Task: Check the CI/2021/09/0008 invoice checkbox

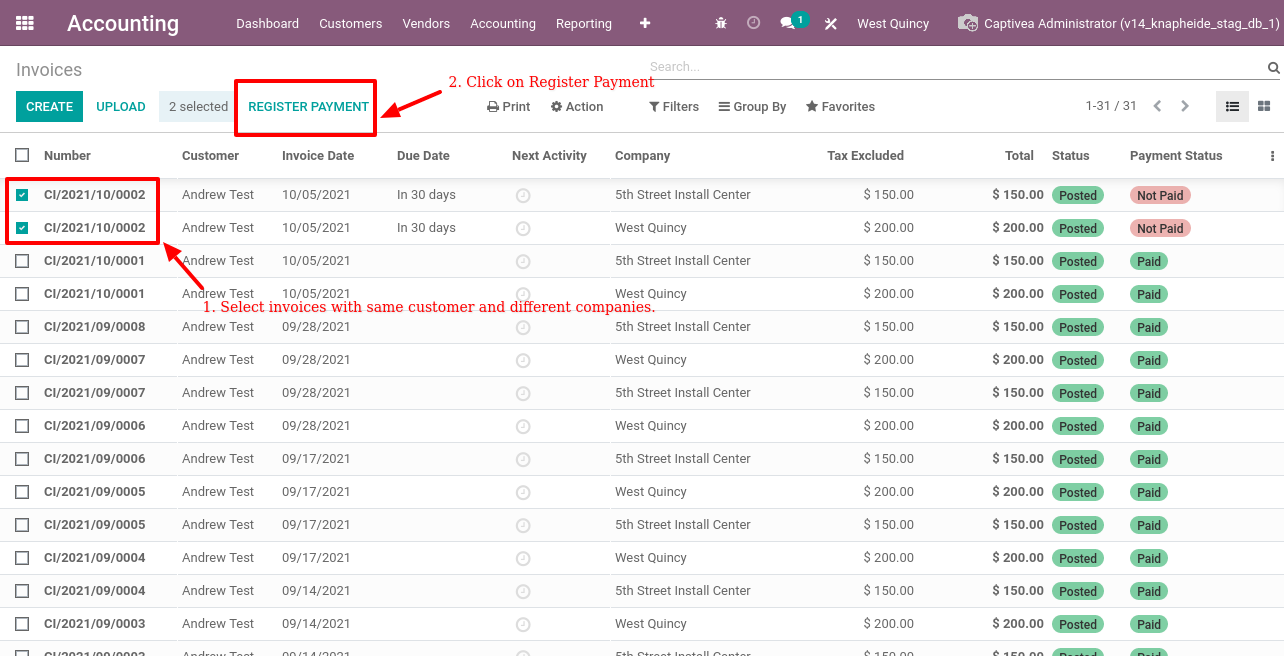Action: 22,327
